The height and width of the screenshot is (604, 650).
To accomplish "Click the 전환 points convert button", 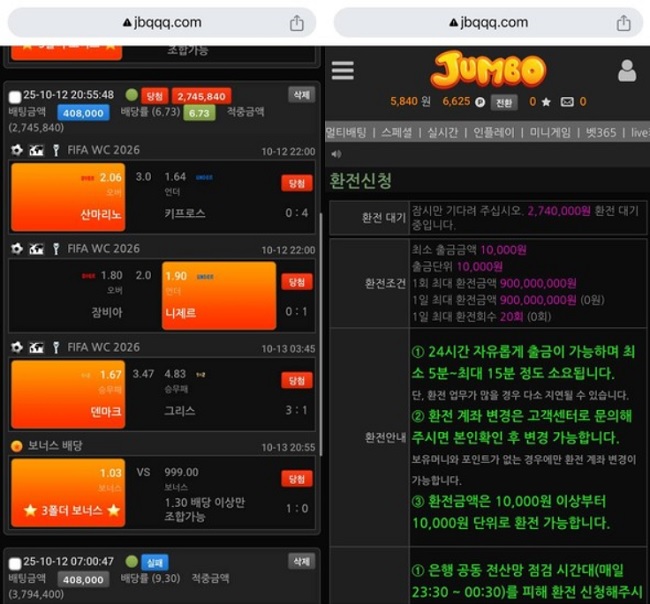I will pos(504,102).
